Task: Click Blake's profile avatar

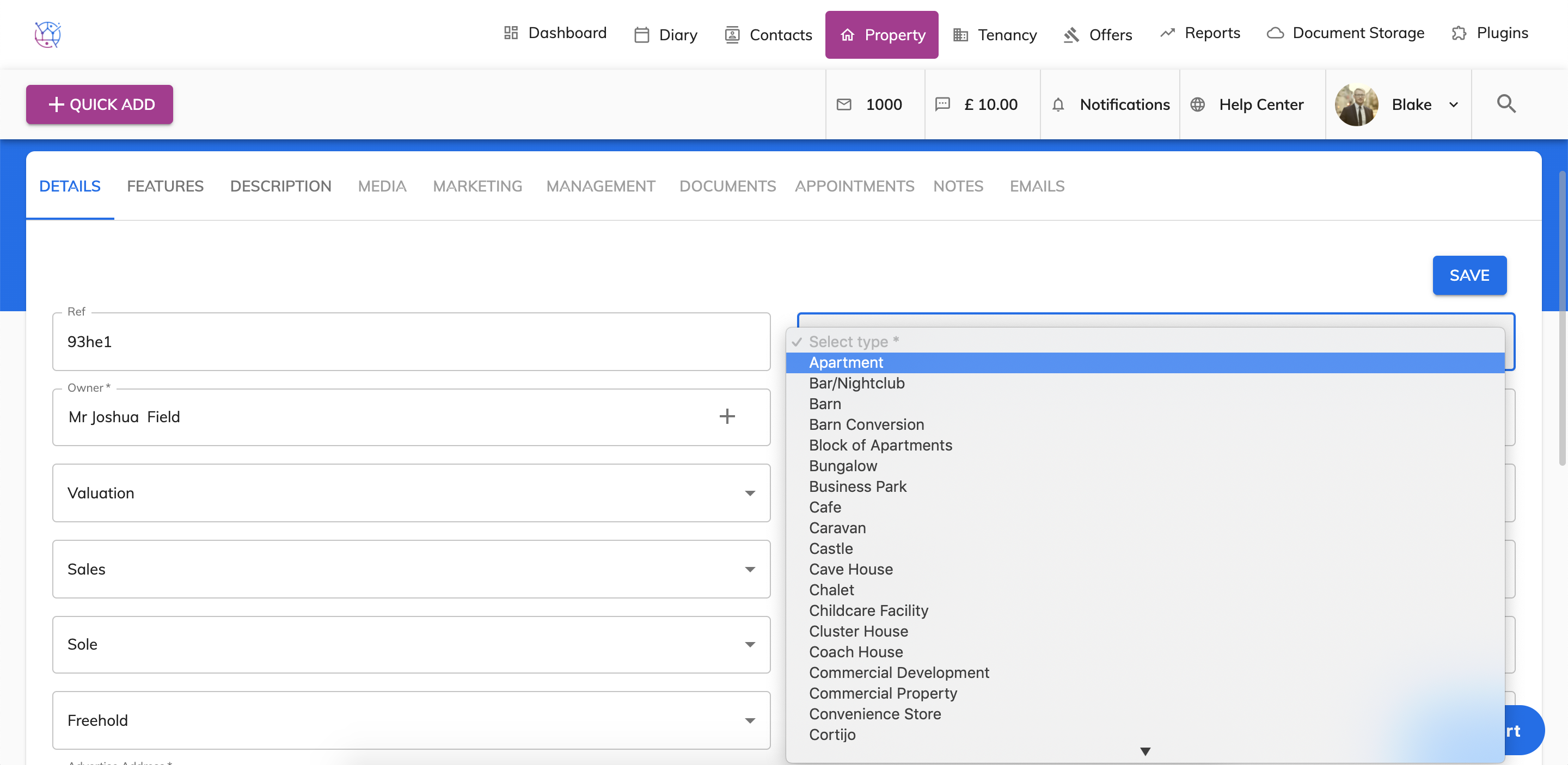Action: [x=1356, y=104]
